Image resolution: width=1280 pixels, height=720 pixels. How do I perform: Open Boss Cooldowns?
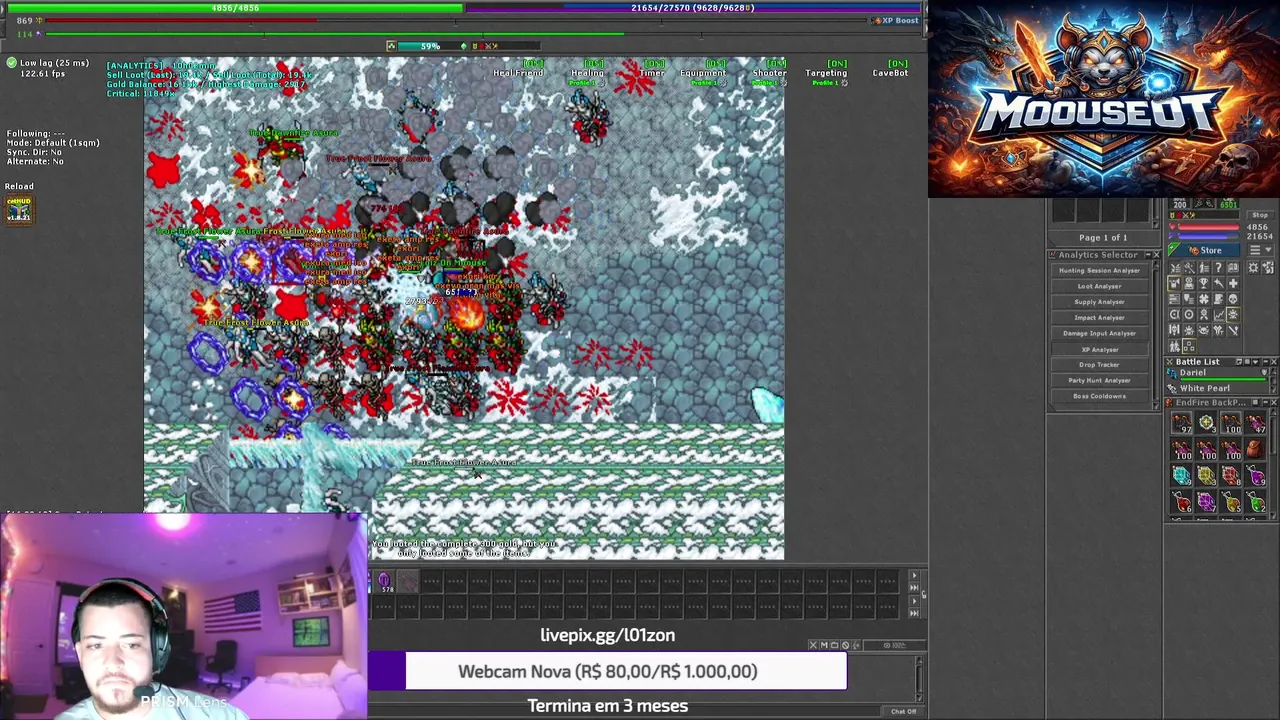(1099, 396)
